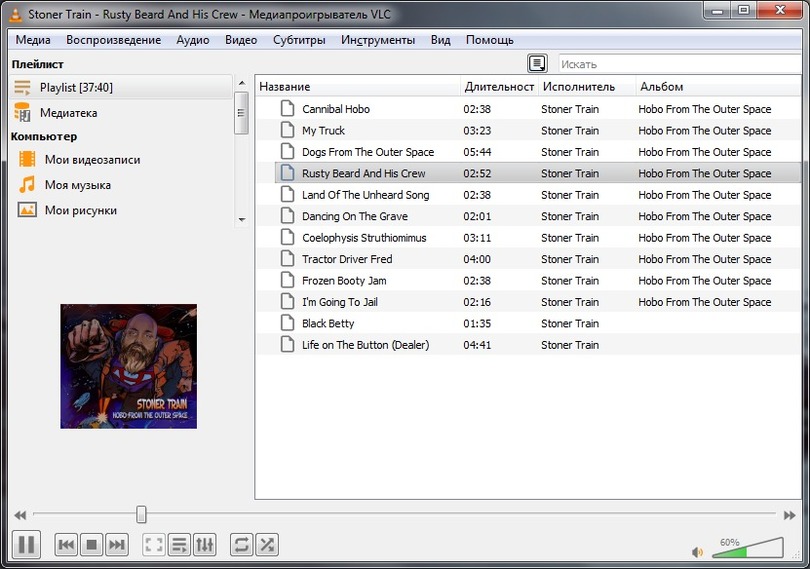Sort by Исполнитель column header
This screenshot has width=810, height=569.
click(587, 86)
